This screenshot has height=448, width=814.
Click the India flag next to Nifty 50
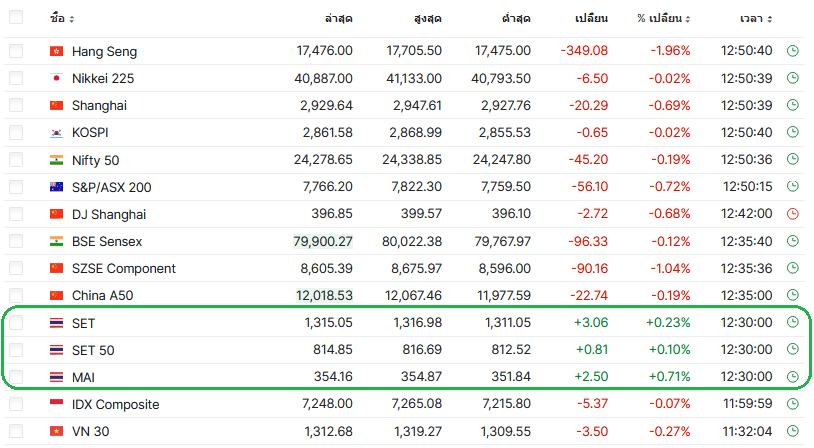pos(56,160)
